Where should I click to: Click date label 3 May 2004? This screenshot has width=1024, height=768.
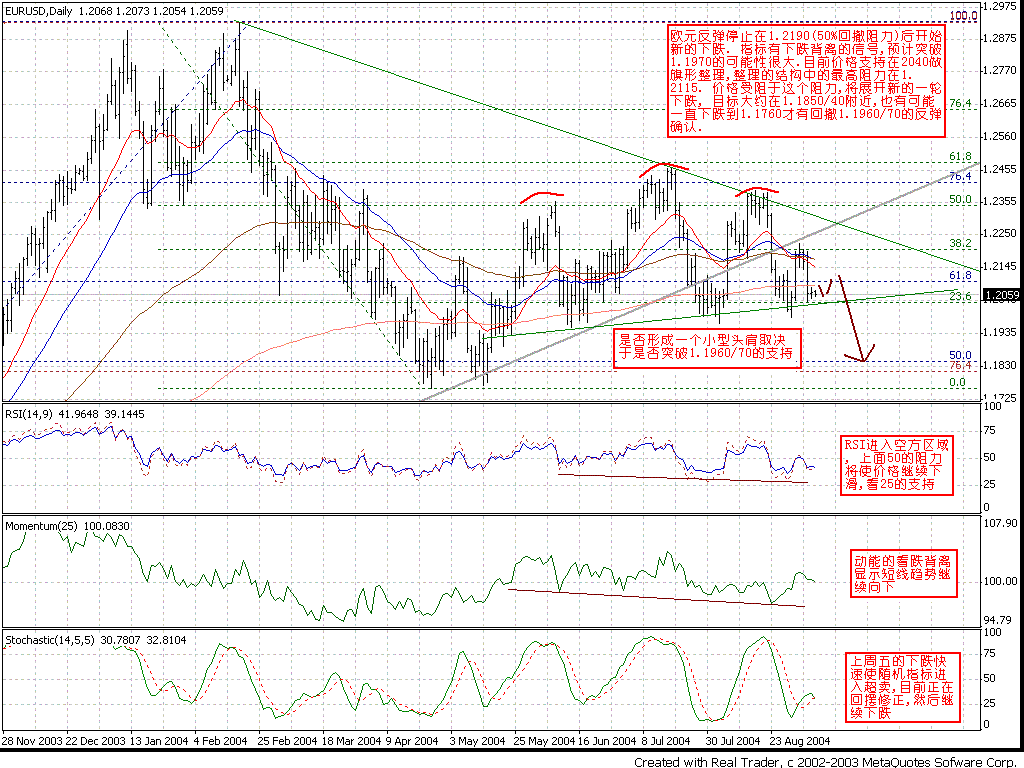[477, 741]
